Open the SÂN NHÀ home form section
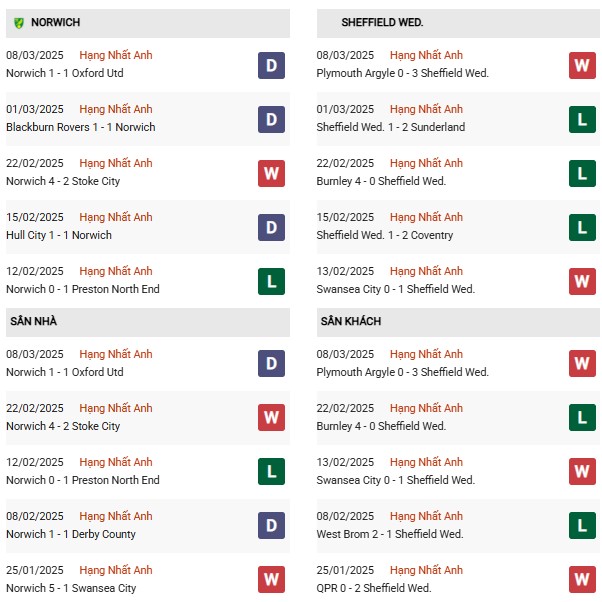This screenshot has width=602, height=602. (148, 322)
